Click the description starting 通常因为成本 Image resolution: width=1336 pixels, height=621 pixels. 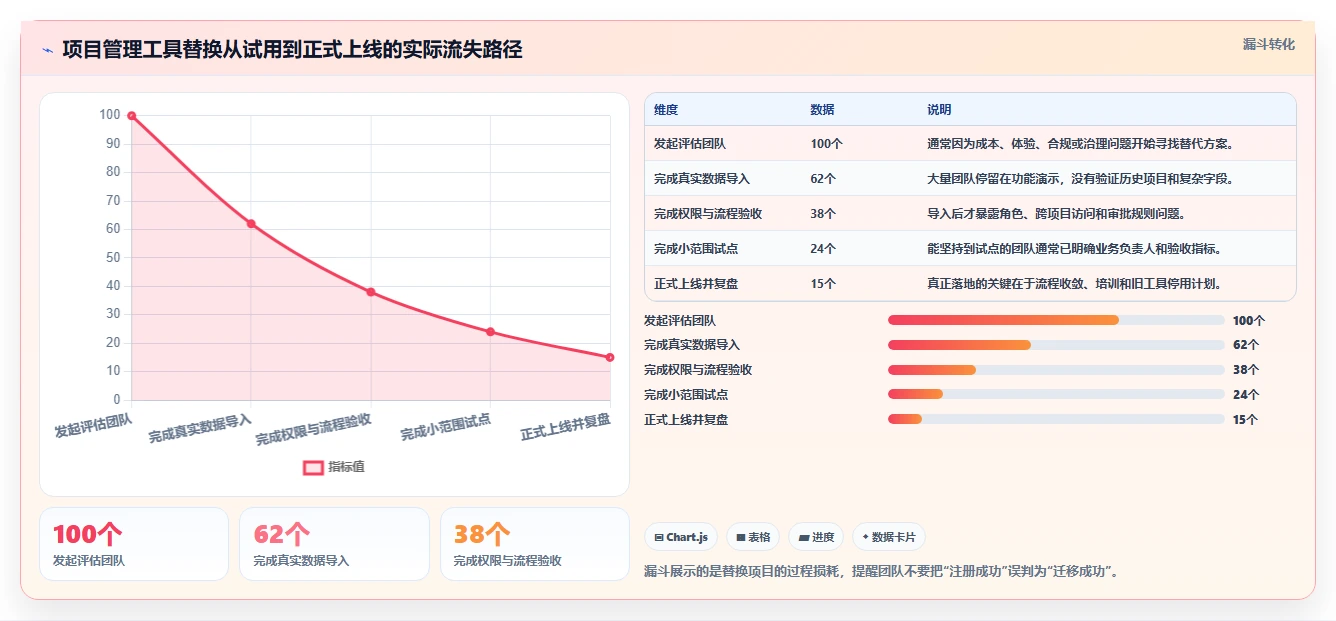[x=1081, y=144]
